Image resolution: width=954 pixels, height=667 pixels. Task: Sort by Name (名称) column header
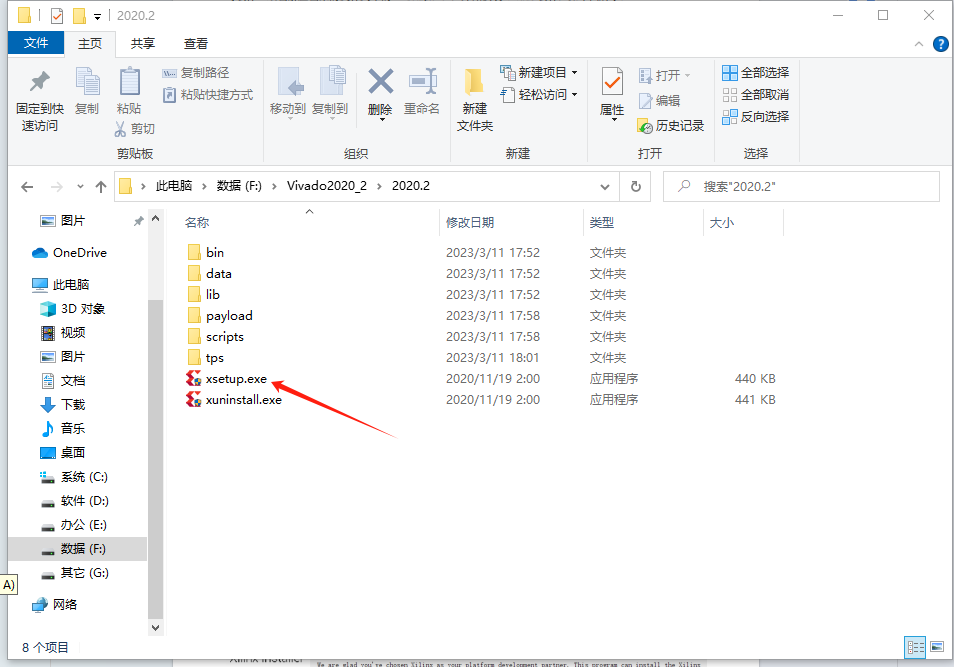click(x=197, y=223)
